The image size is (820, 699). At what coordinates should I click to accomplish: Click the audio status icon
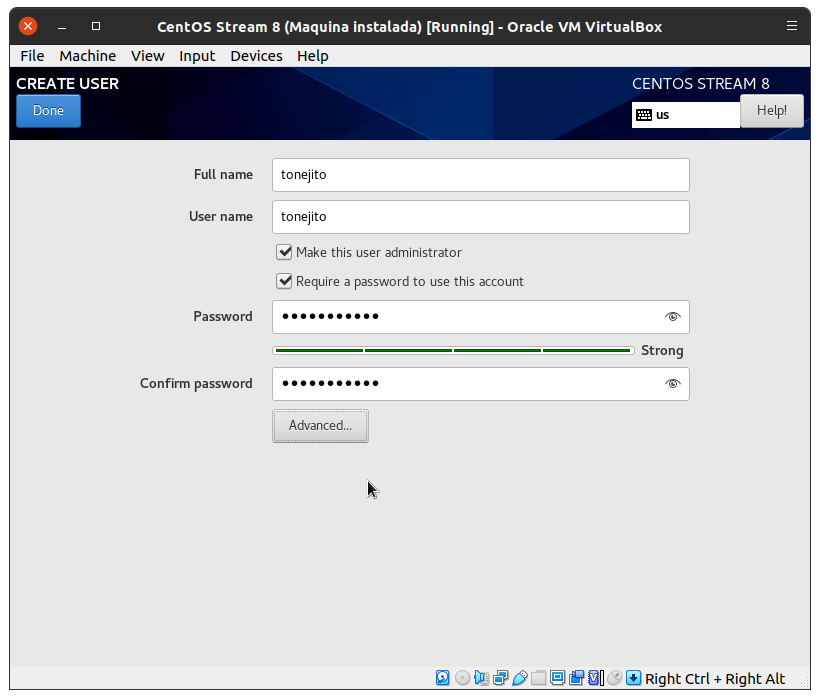481,678
